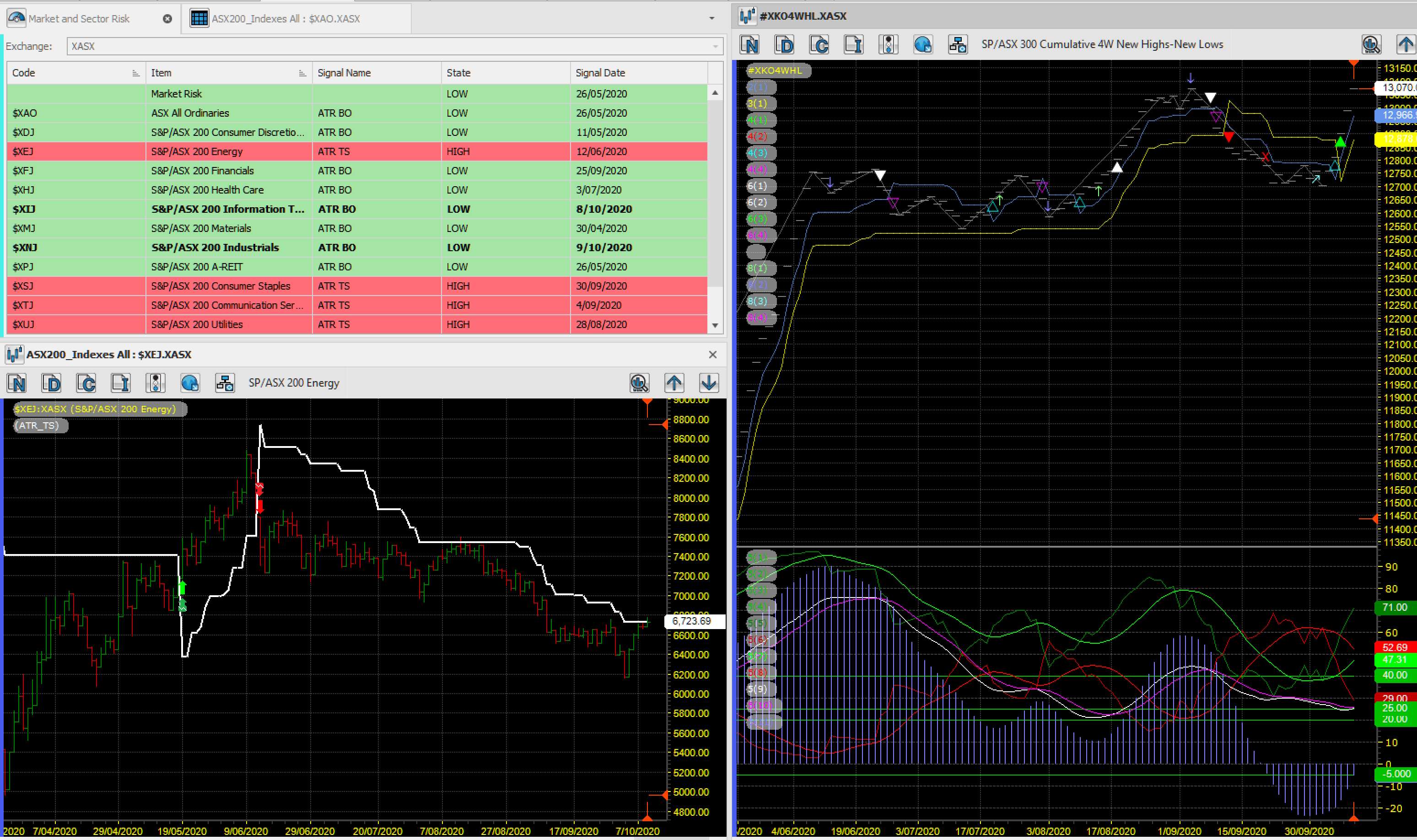Viewport: 1417px width, 840px height.
Task: Click the up arrow in the #XKO4WHL toolbar
Action: click(x=1406, y=44)
